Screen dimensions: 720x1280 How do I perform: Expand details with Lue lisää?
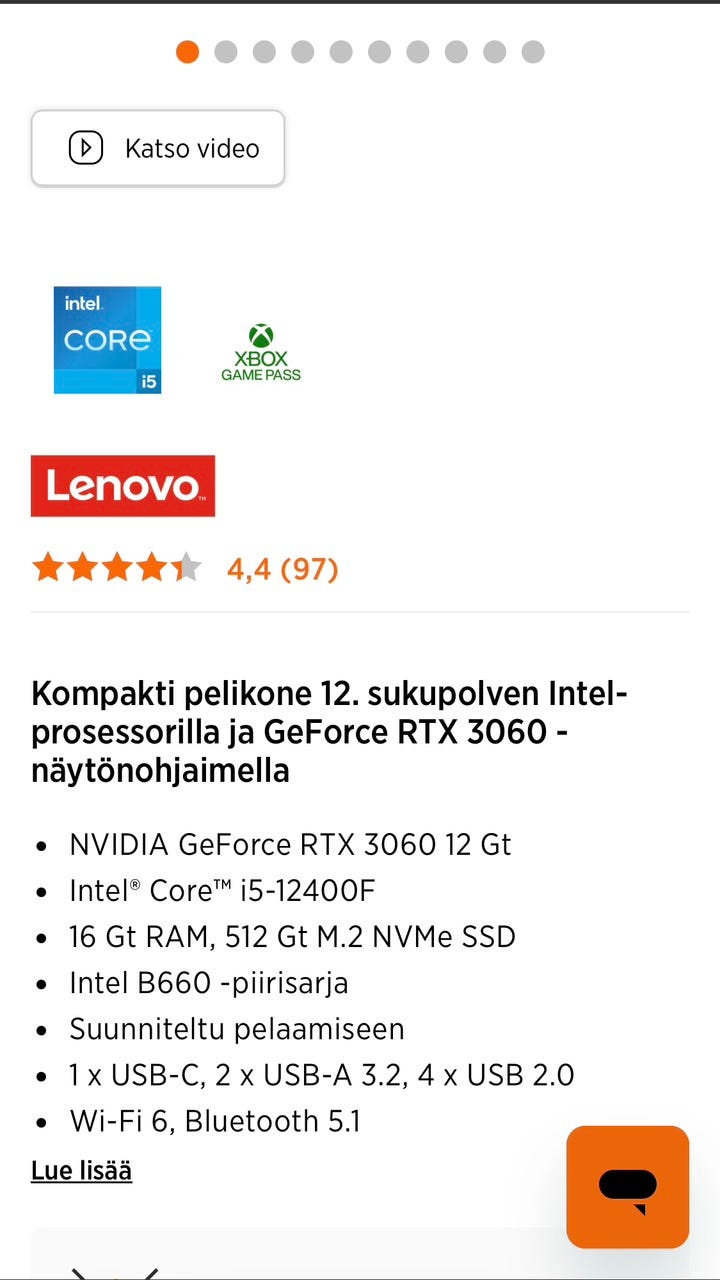(81, 1171)
